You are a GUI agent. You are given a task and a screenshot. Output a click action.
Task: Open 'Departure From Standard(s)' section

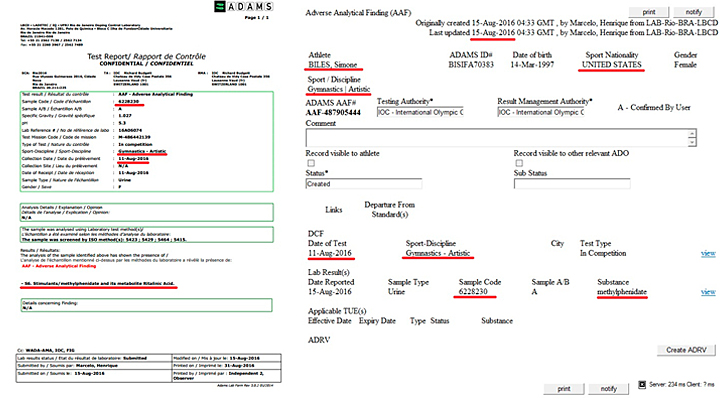[x=384, y=210]
